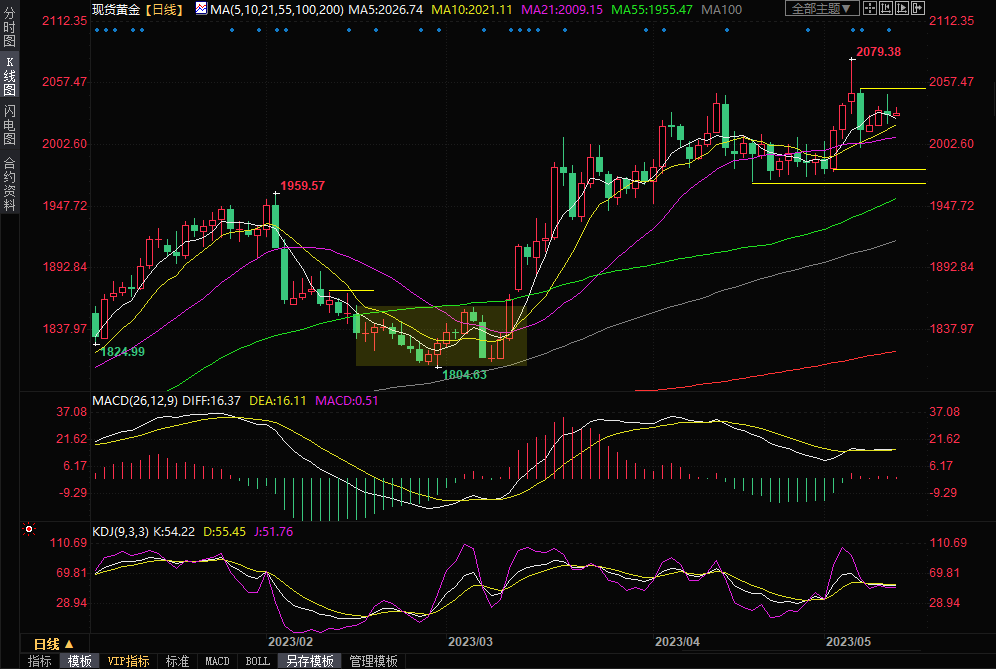Image resolution: width=996 pixels, height=669 pixels.
Task: Switch to the 模板 bottom tab
Action: point(79,661)
